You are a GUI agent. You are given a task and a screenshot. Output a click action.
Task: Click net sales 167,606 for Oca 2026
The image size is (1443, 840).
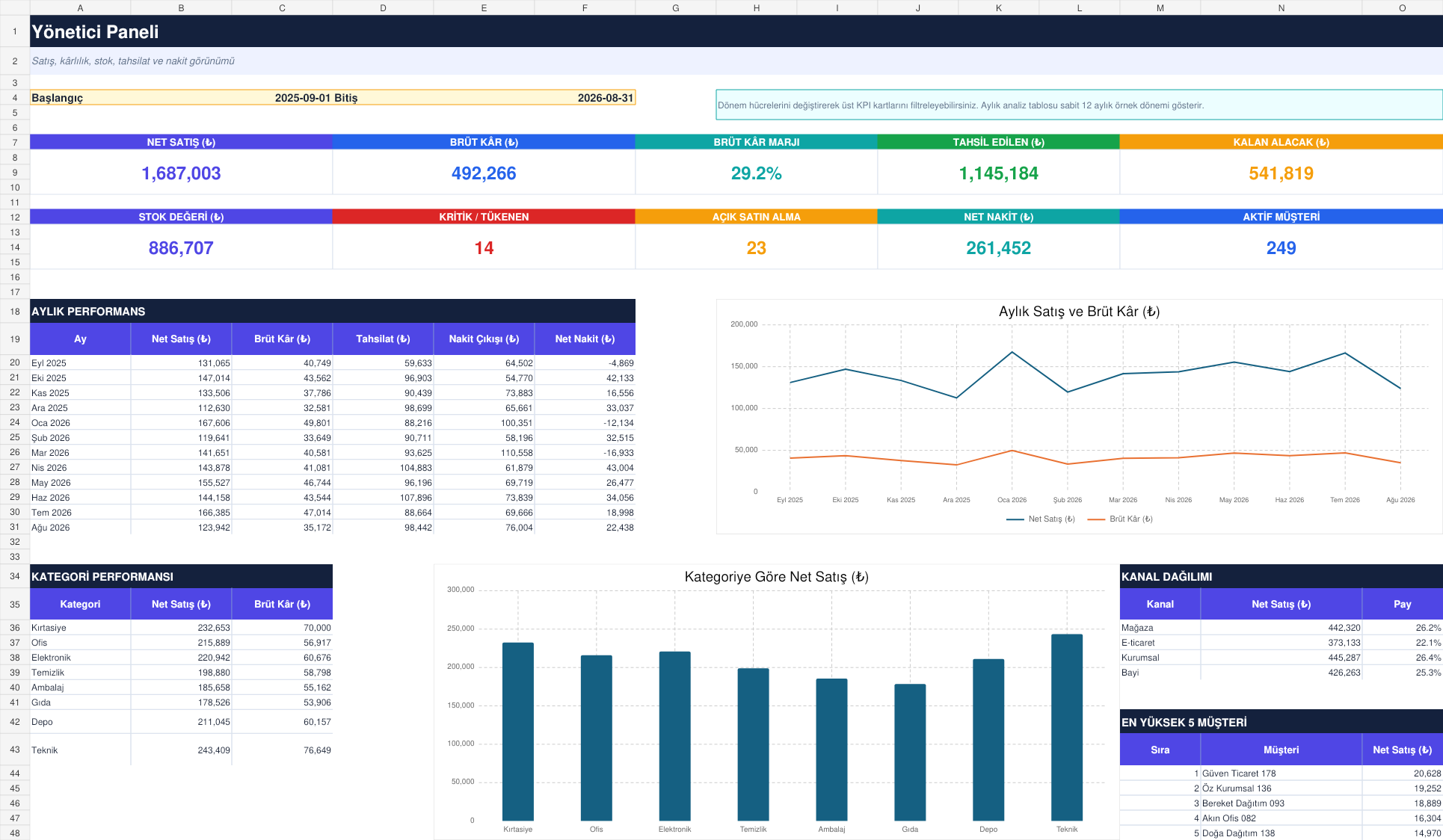181,423
